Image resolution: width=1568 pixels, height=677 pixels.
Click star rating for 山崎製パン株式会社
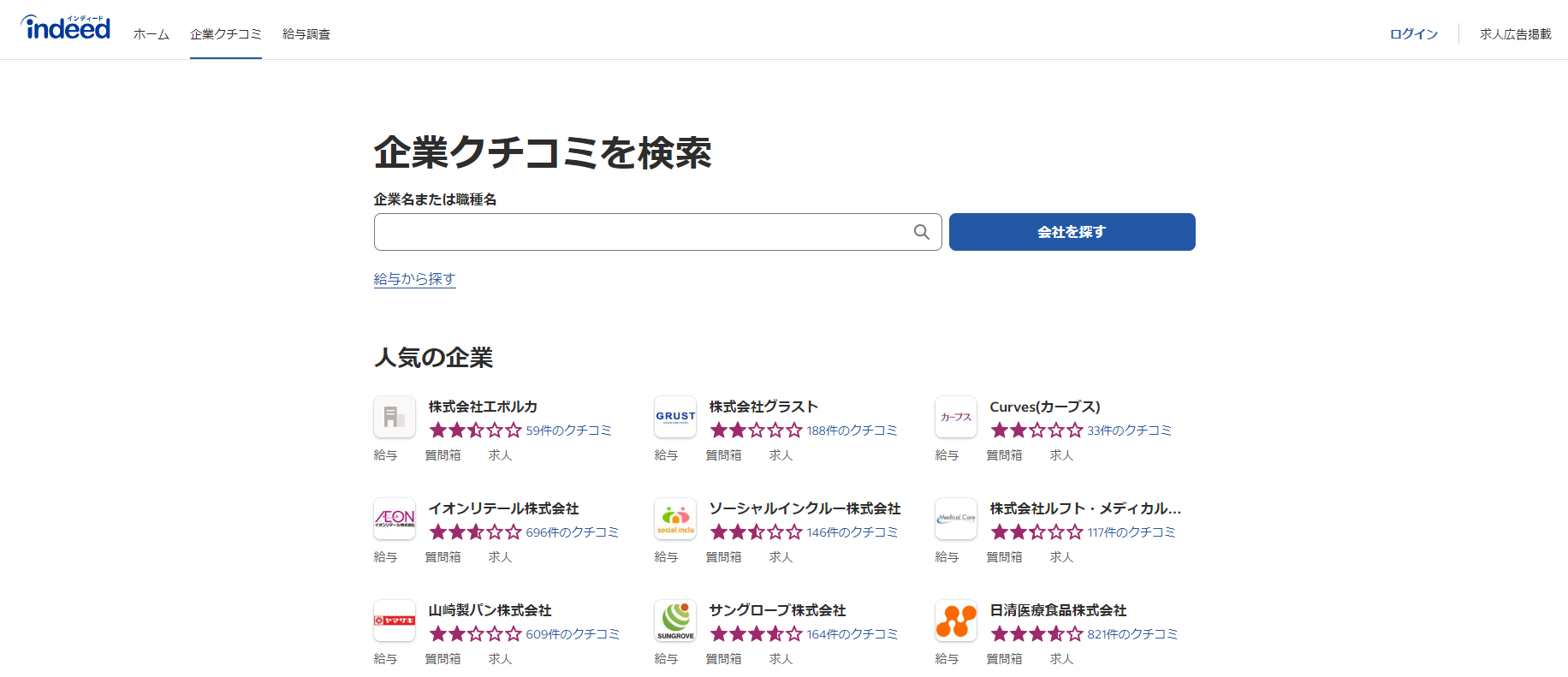[x=475, y=634]
